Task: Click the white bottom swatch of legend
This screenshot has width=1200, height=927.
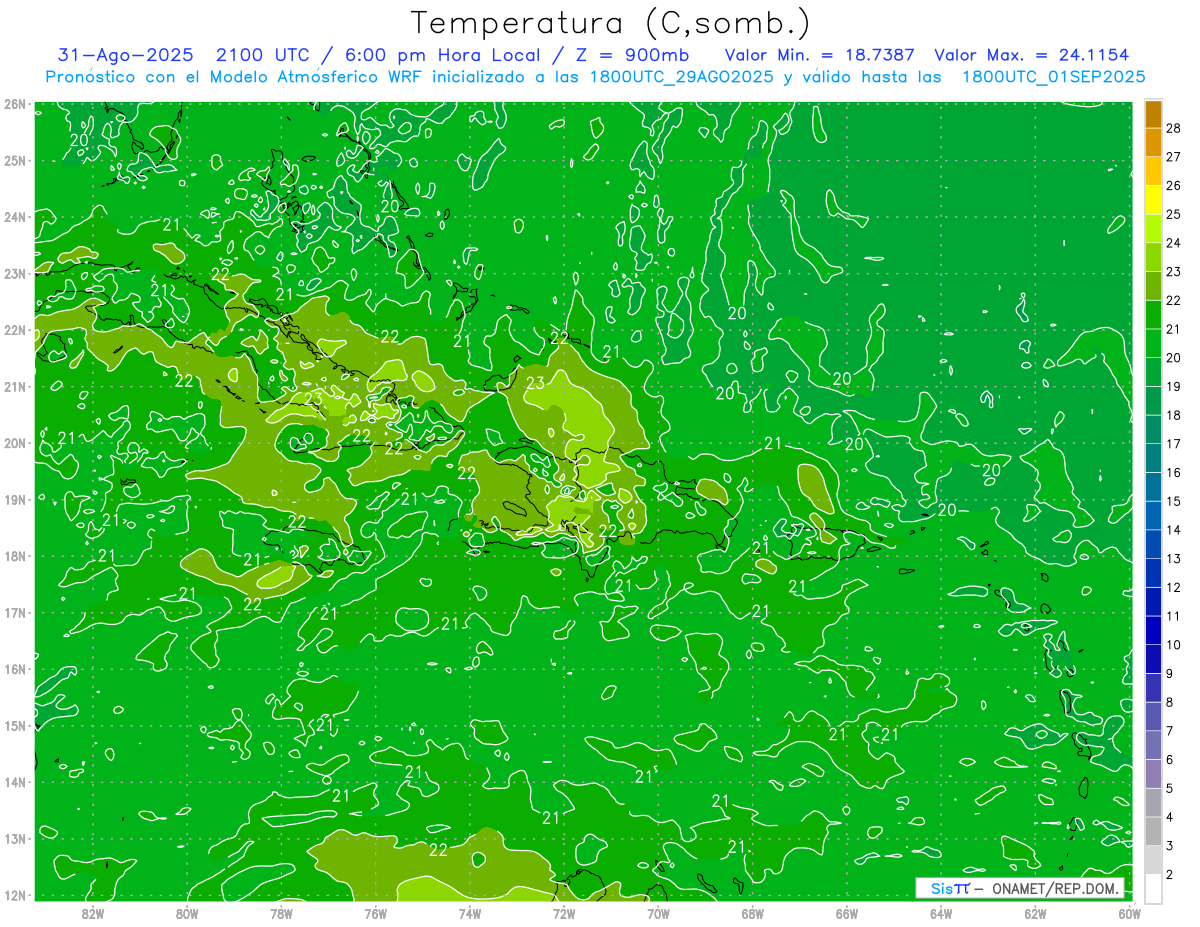Action: tap(1153, 887)
